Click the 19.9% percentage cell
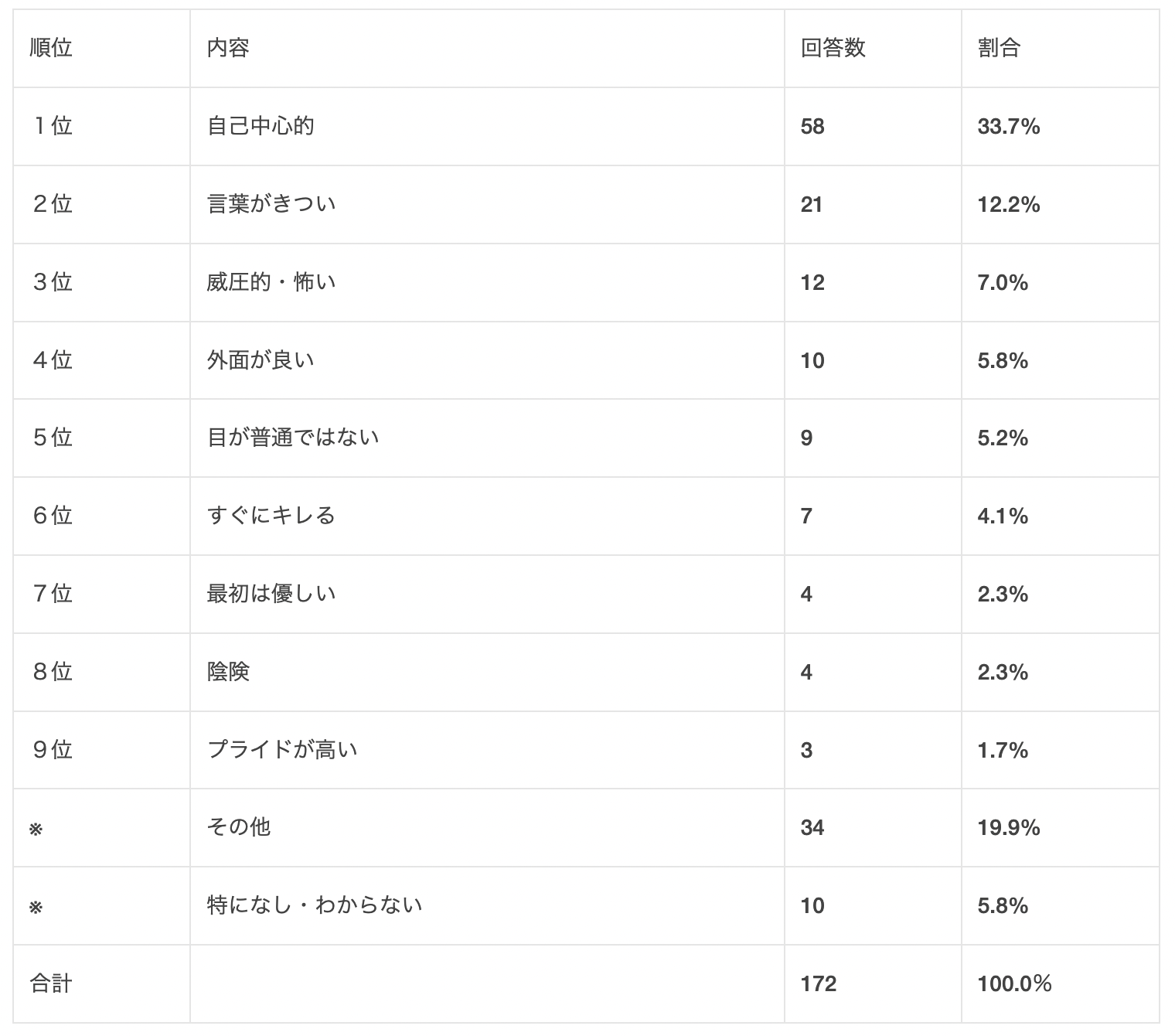1175x1036 pixels. click(x=1009, y=827)
